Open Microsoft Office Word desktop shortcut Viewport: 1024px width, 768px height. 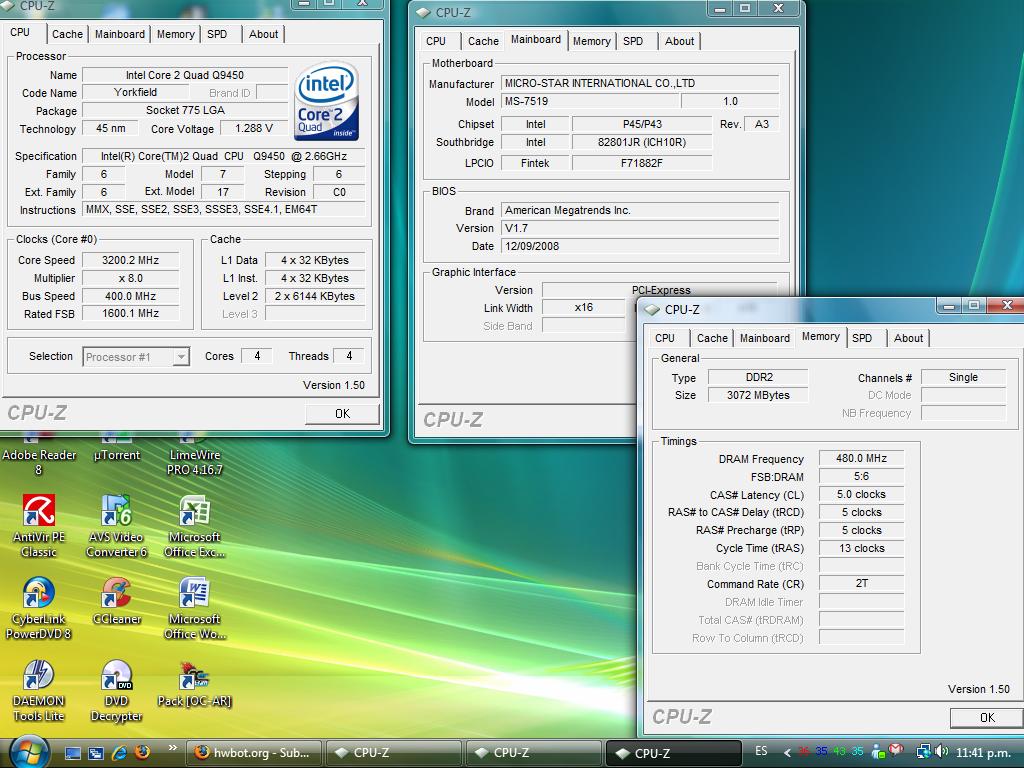click(194, 609)
